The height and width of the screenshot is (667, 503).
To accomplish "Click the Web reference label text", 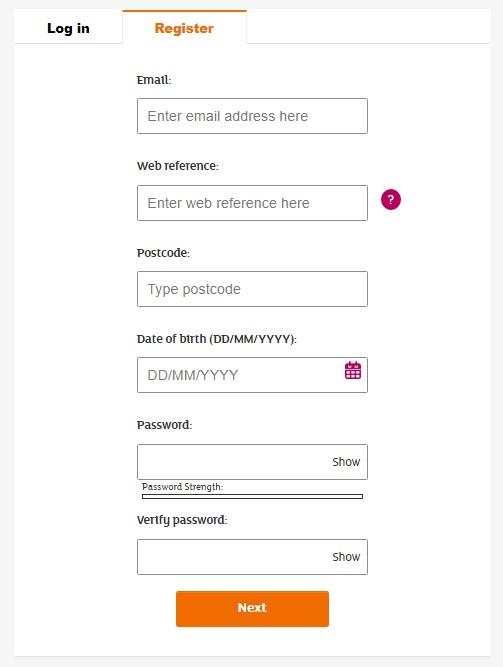I will point(177,166).
